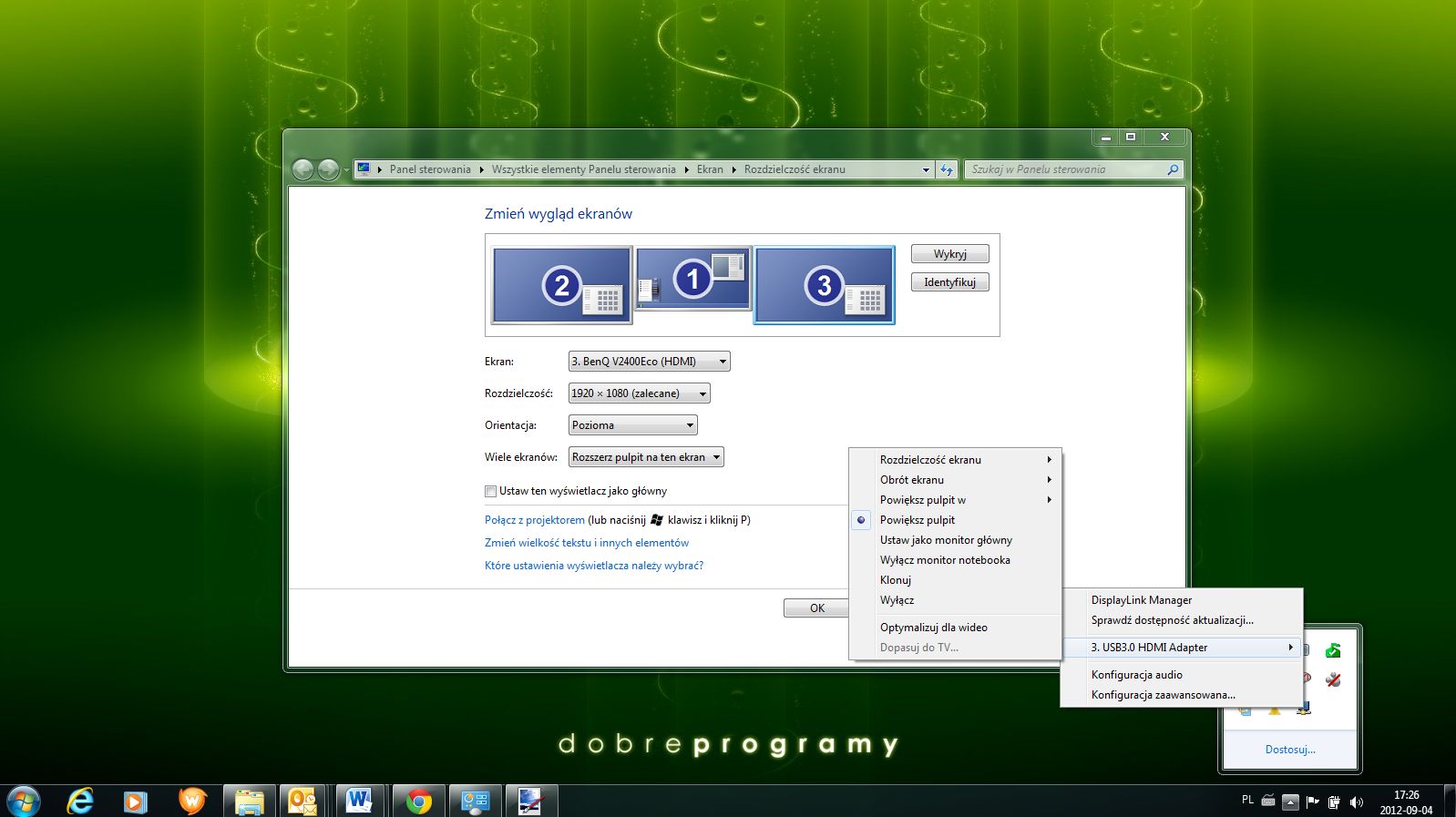This screenshot has height=817, width=1456.
Task: Click the Wykryj button
Action: [950, 254]
